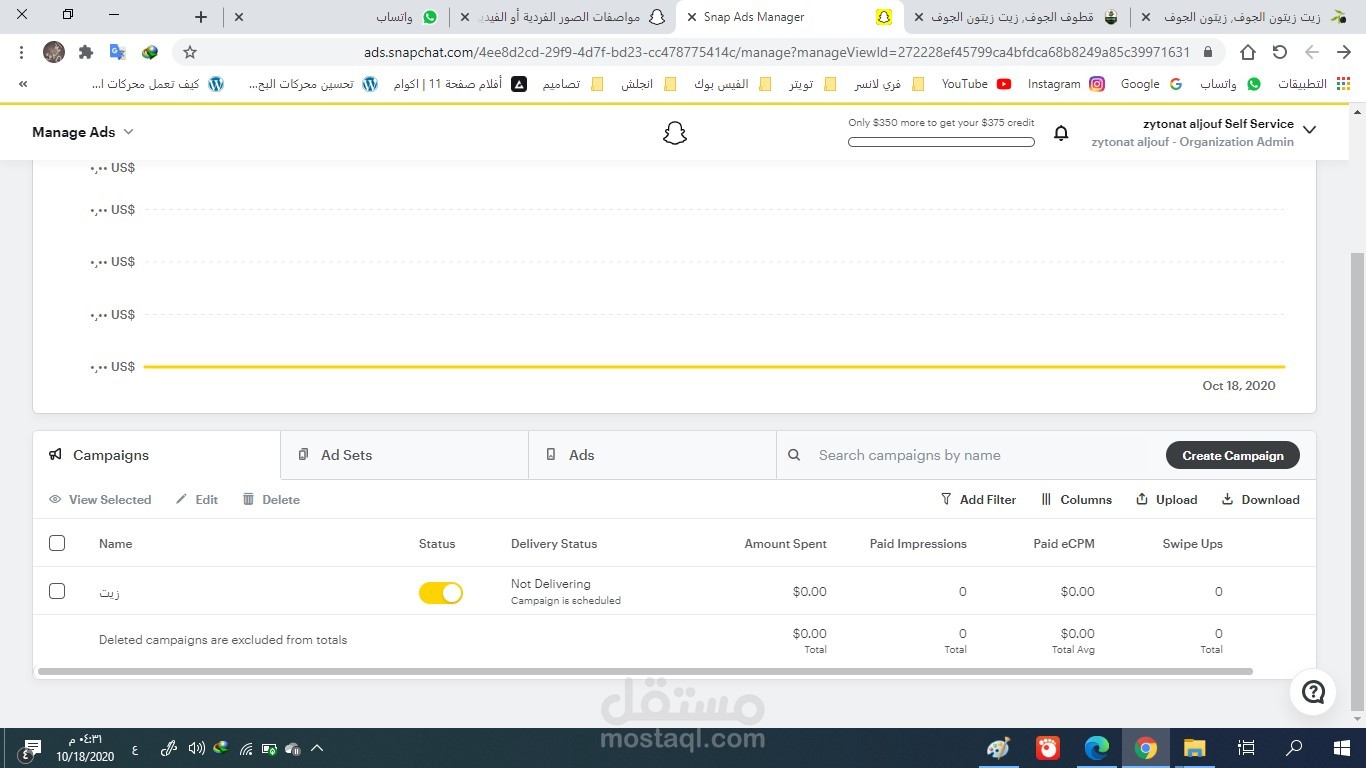This screenshot has height=768, width=1366.
Task: Show more bookmarks with the chevron
Action: point(22,84)
